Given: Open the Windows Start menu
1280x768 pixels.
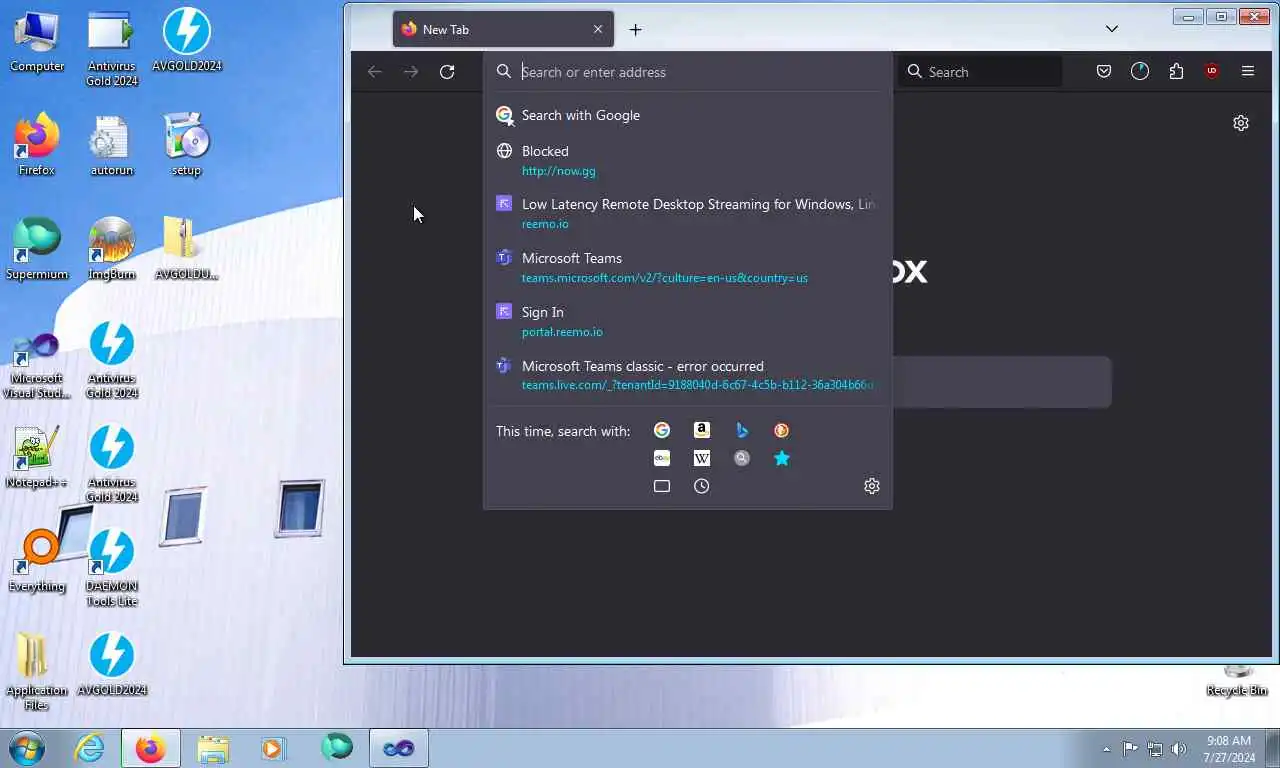Looking at the screenshot, I should click(x=27, y=748).
